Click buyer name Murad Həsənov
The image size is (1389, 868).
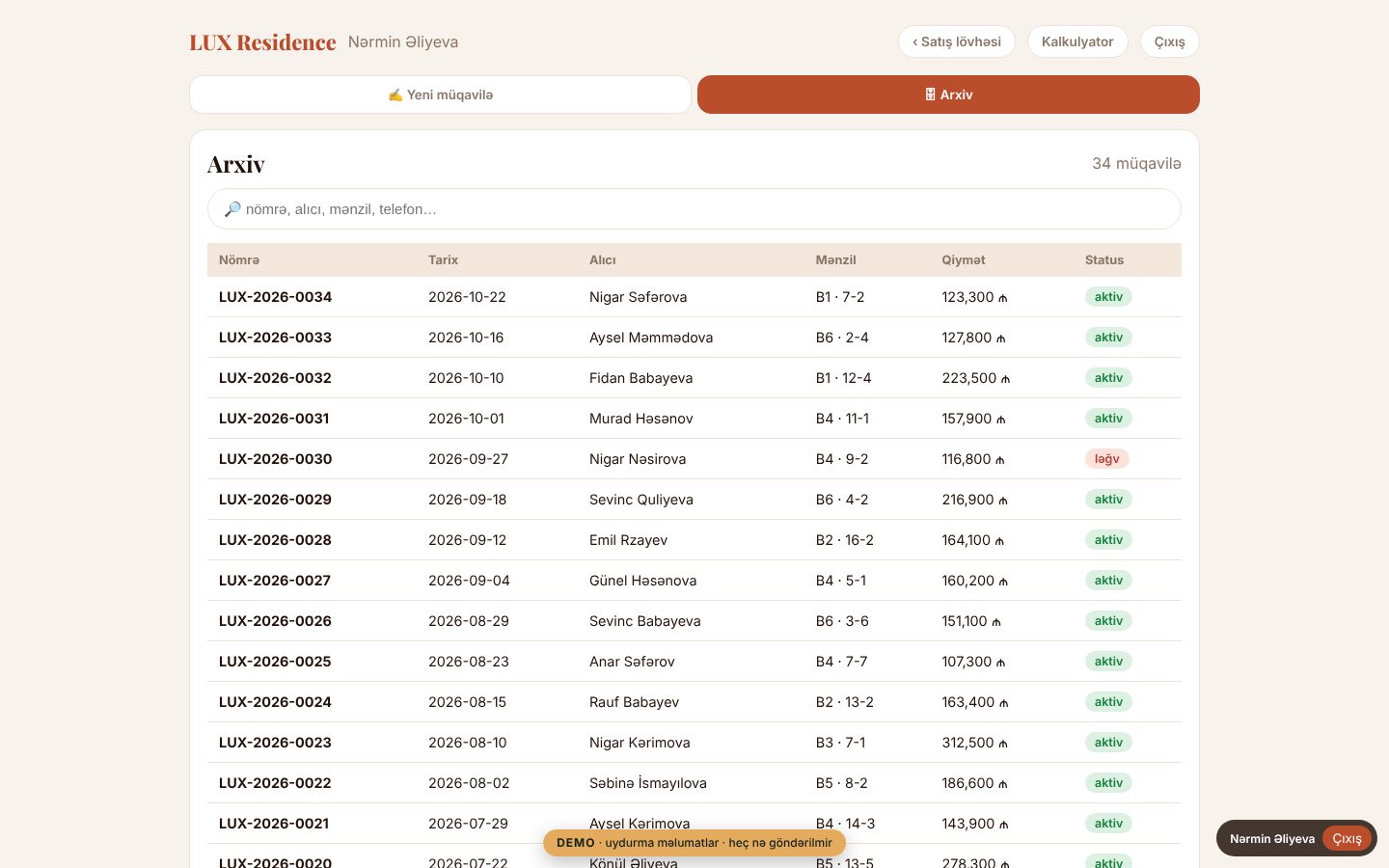[640, 419]
